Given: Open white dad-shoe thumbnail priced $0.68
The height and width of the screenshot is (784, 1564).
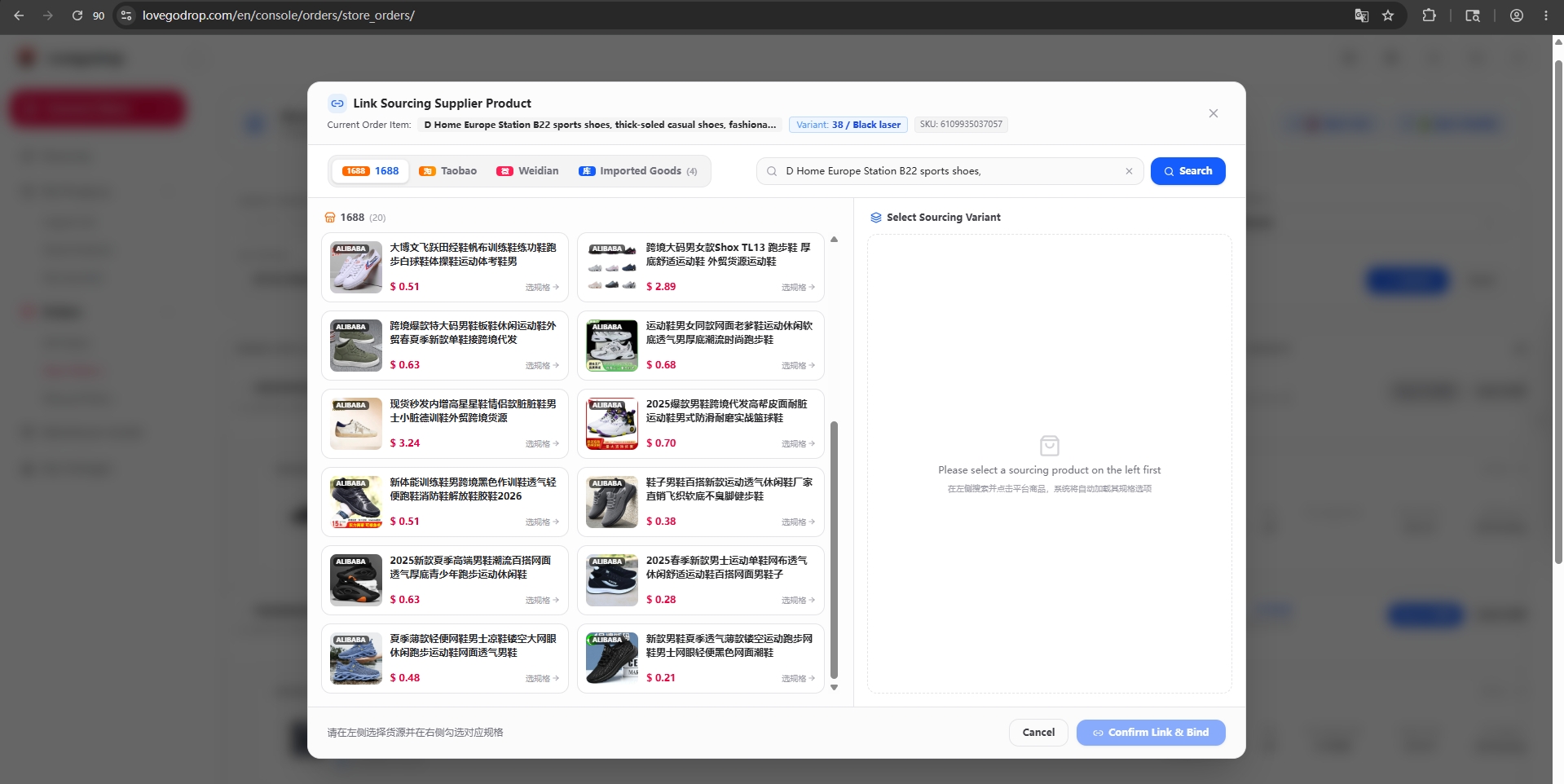Looking at the screenshot, I should pyautogui.click(x=612, y=346).
